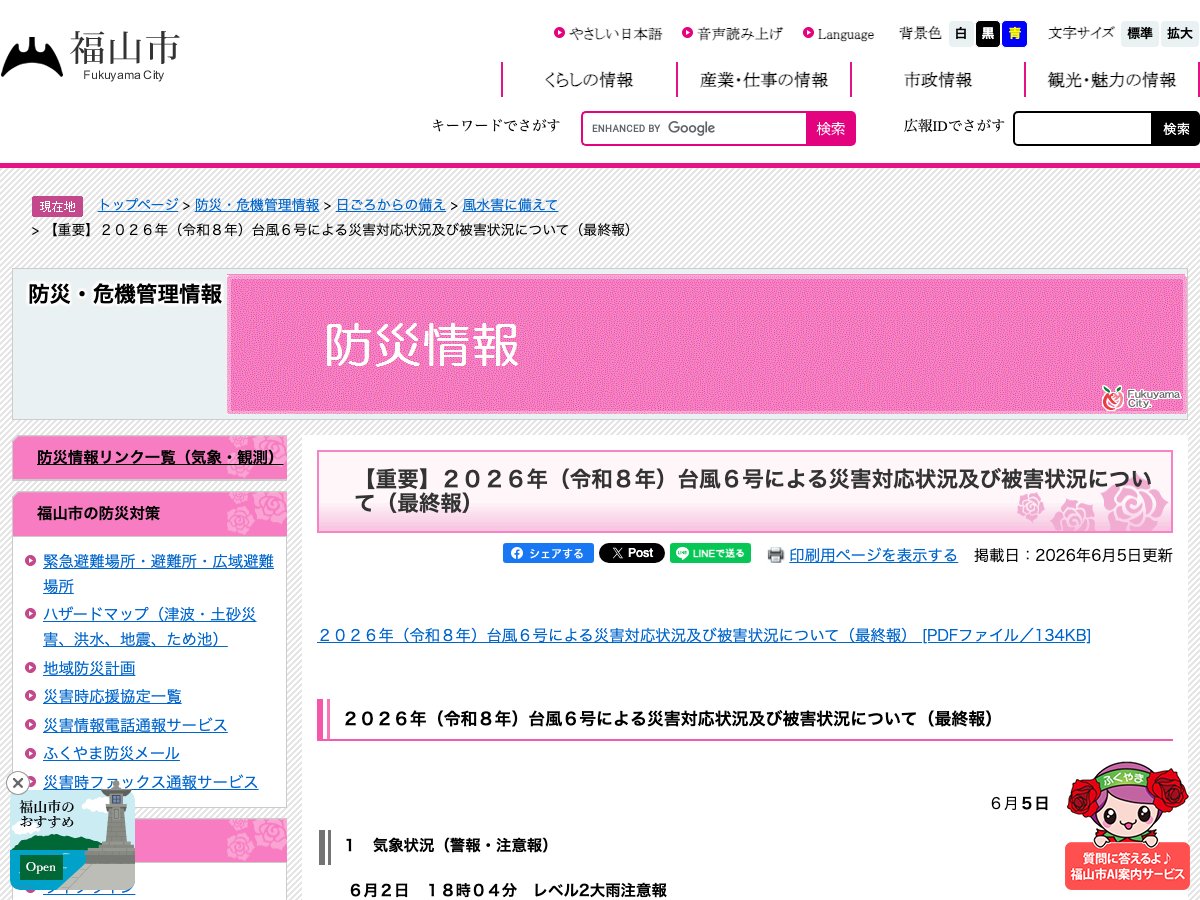Open 災害時ファックス通報サービス link
The image size is (1200, 900).
[x=150, y=782]
